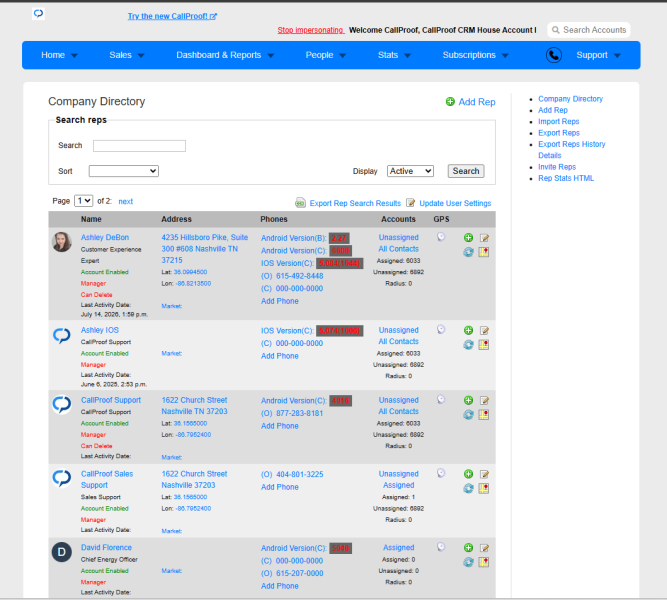
Task: Click Invite Reps in the right sidebar
Action: [x=557, y=167]
